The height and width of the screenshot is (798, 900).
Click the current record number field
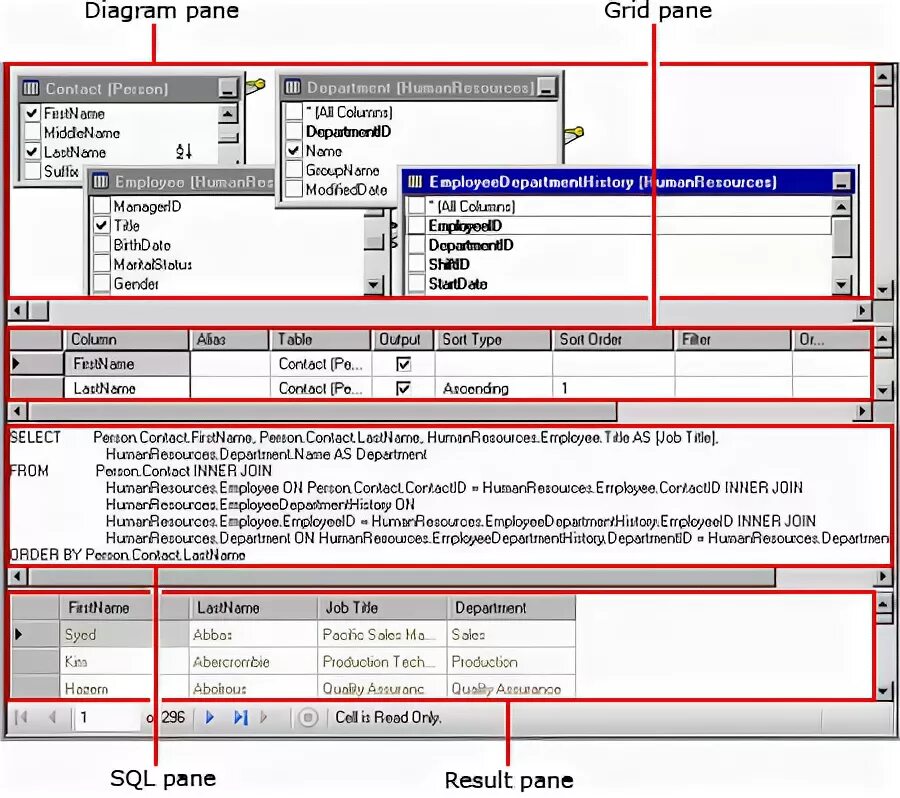coord(107,718)
